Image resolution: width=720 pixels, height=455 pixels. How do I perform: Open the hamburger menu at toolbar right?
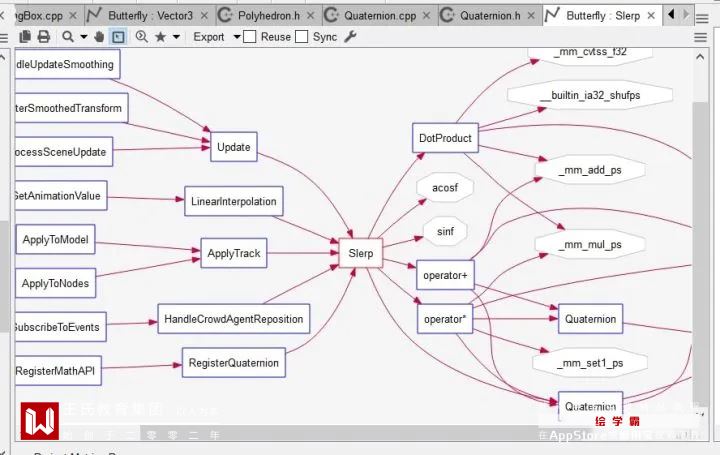[700, 38]
